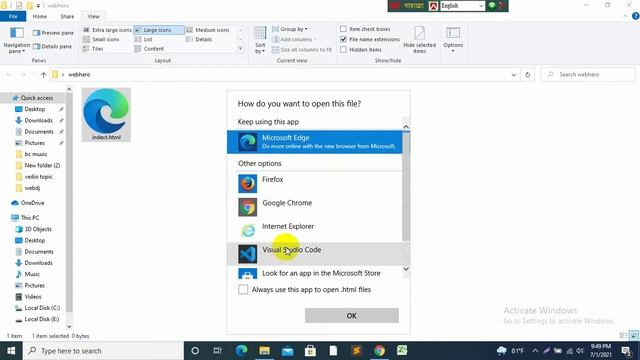Click the Search webhero field
The width and height of the screenshot is (640, 360).
(x=588, y=75)
